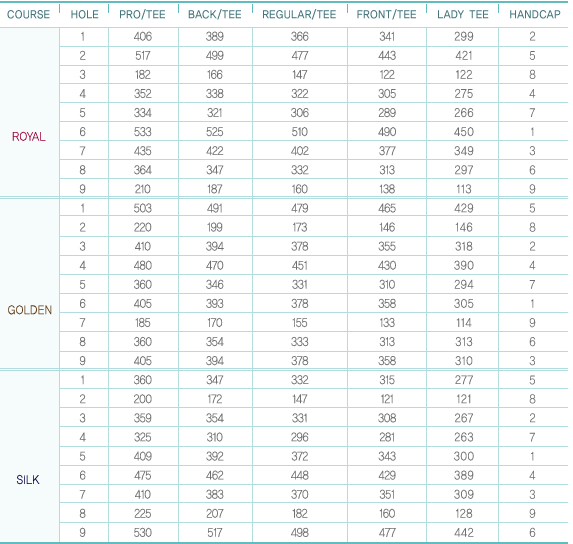Select the GOLDEN course label
The height and width of the screenshot is (544, 573).
coord(30,310)
